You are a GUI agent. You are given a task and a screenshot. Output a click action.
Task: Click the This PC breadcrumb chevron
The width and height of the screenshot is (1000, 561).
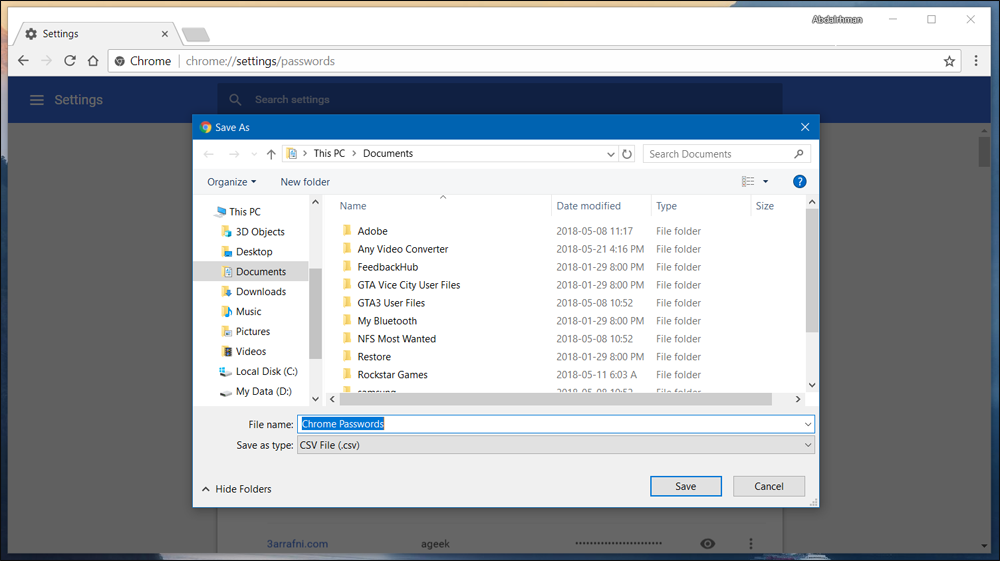[354, 154]
